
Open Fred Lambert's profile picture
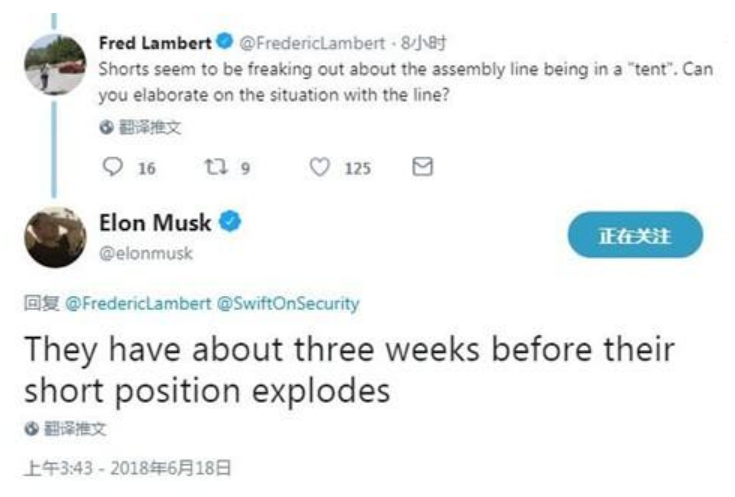[55, 64]
